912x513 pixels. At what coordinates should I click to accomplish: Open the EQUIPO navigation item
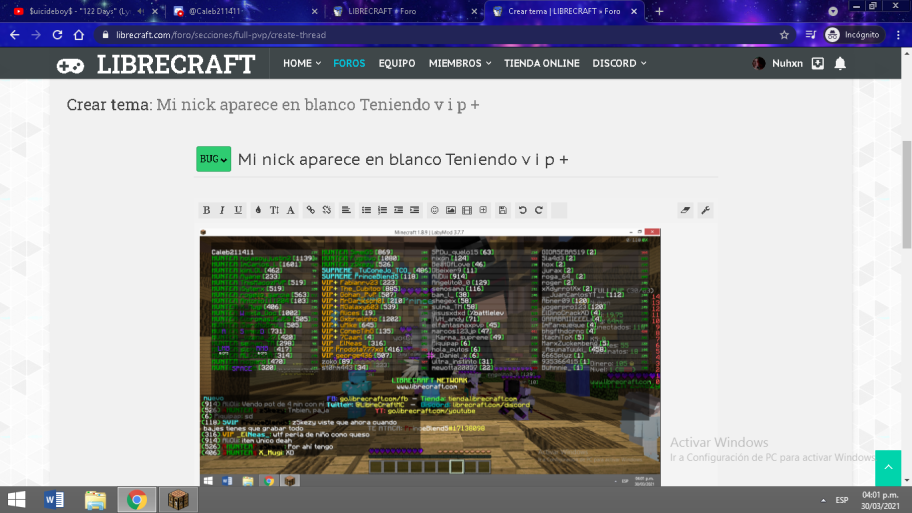[397, 63]
